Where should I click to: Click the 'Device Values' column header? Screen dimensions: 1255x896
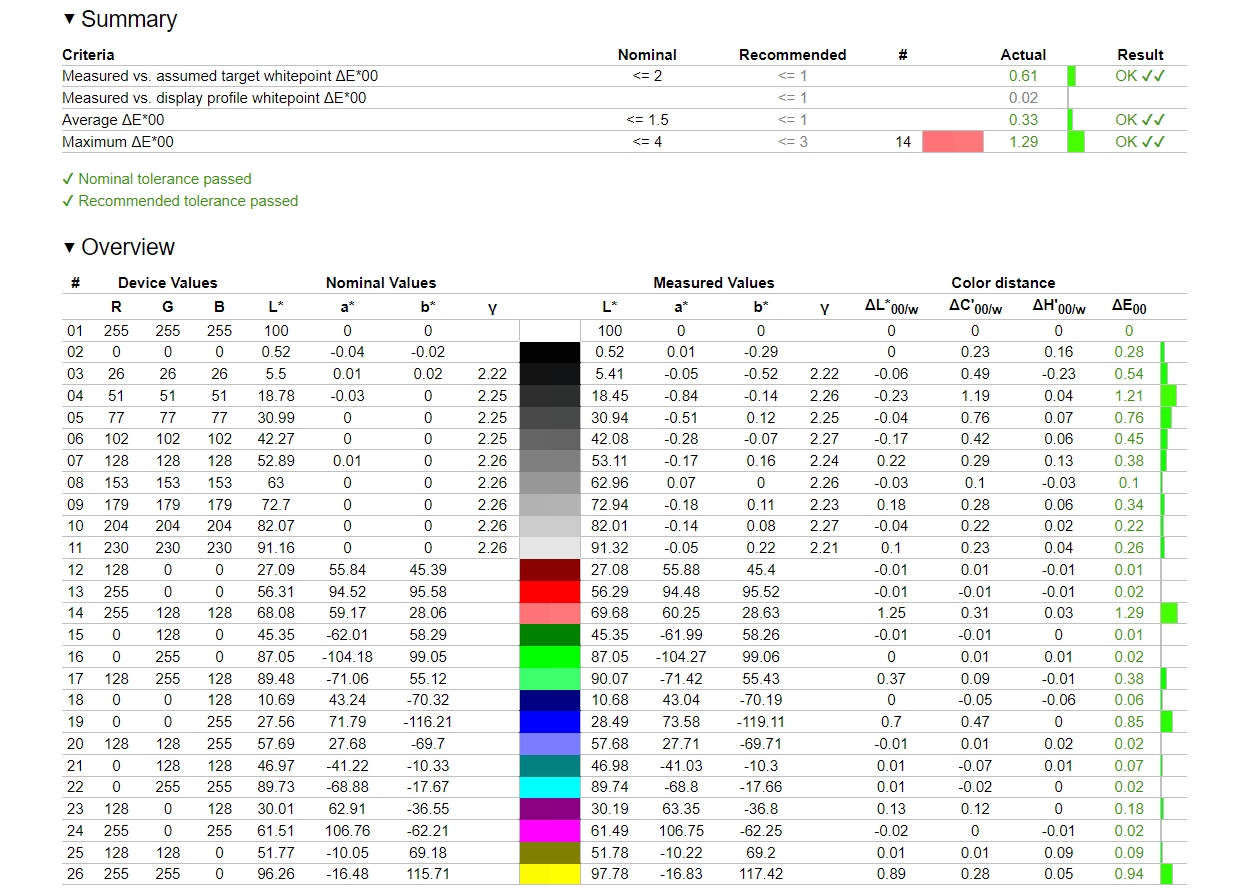[167, 283]
